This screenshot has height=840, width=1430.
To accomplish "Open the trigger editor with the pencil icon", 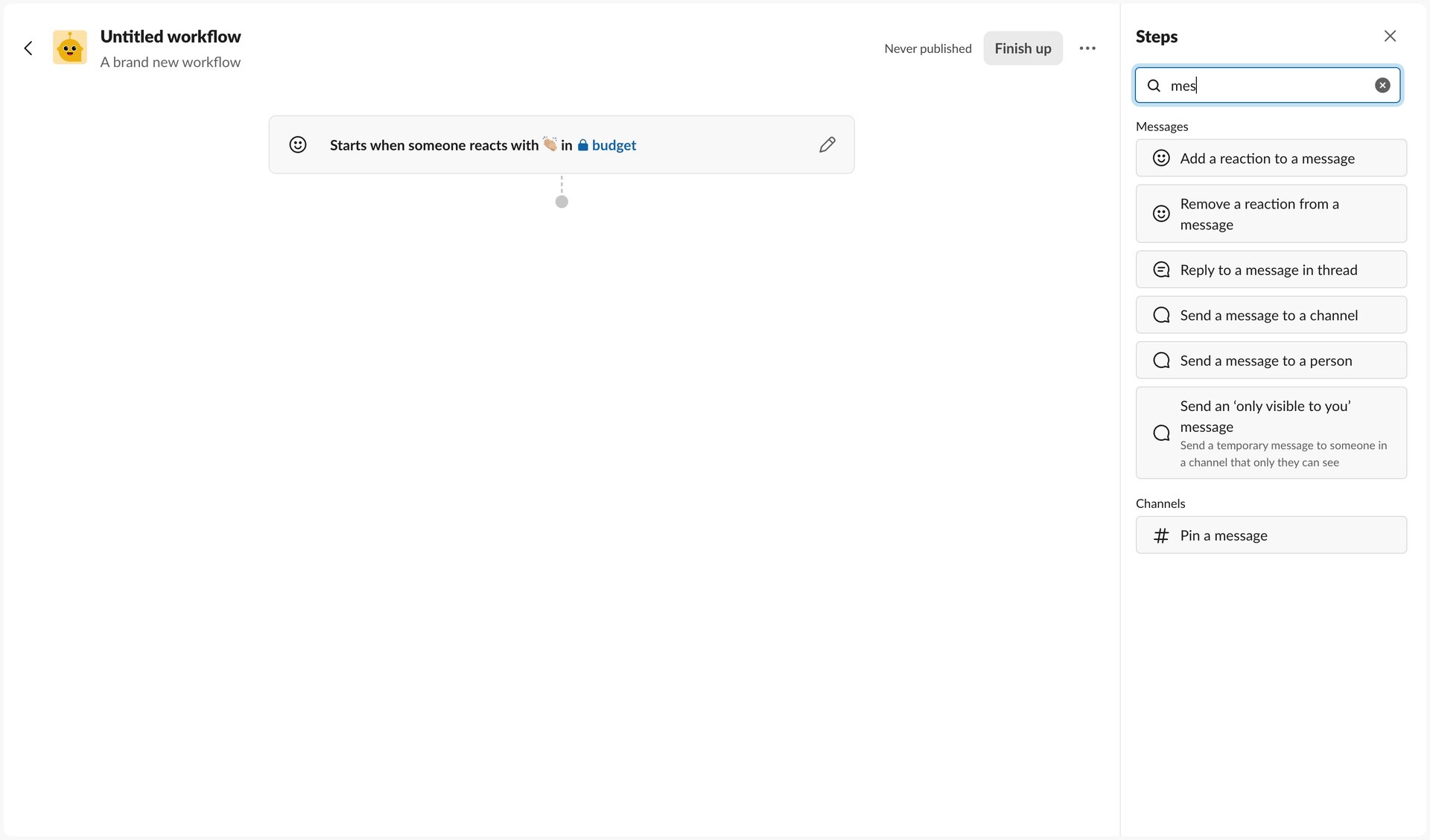I will click(x=827, y=144).
